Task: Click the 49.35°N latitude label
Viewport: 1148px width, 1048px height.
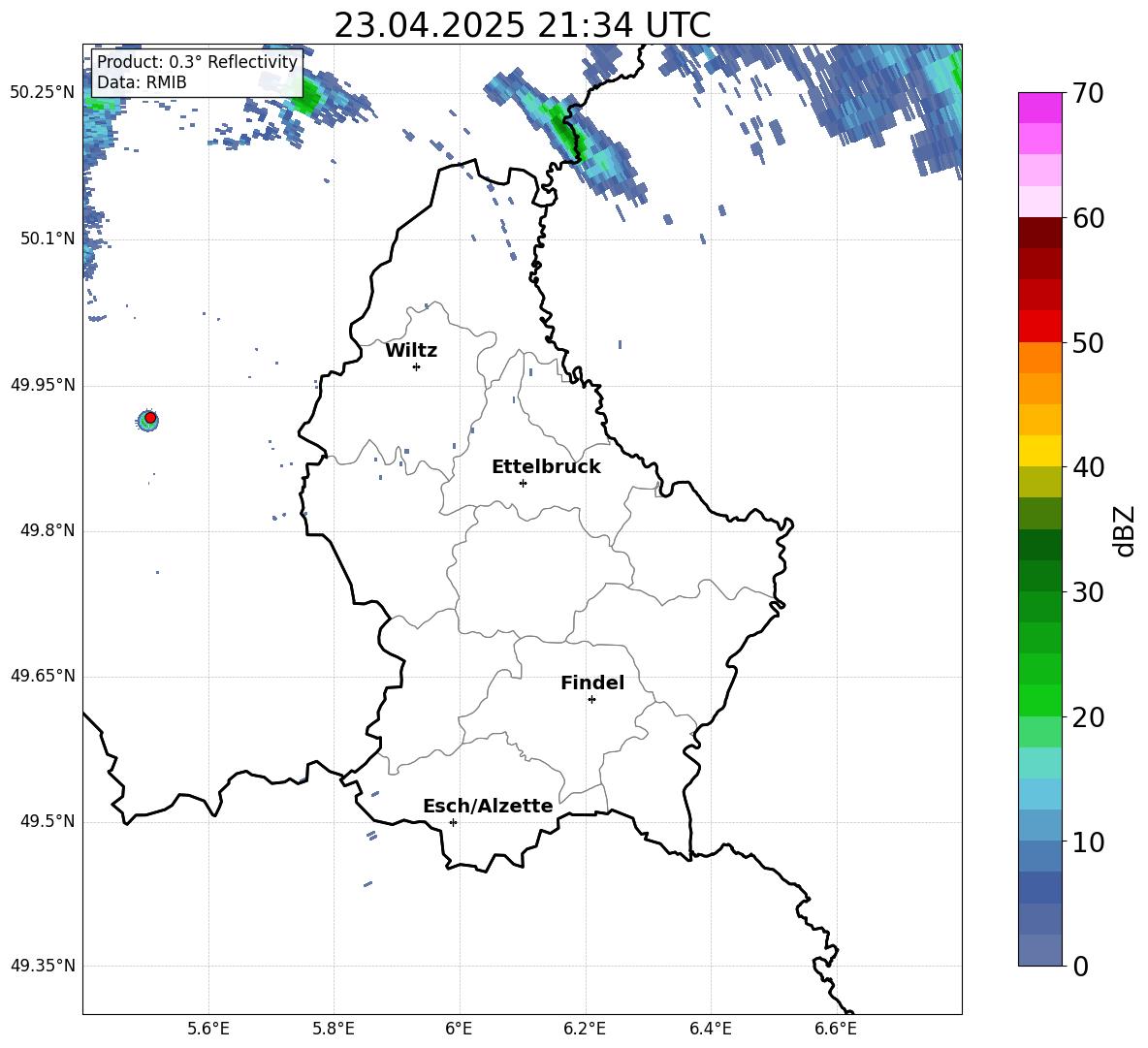Action: click(43, 966)
